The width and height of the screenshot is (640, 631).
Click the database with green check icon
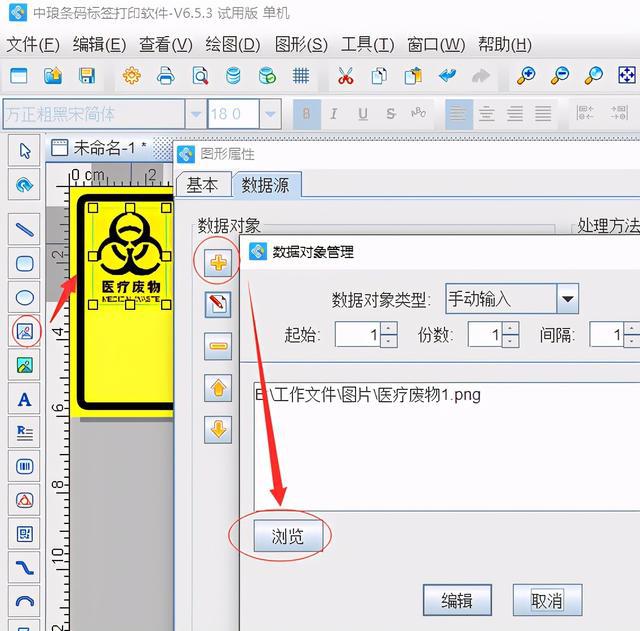tap(267, 76)
